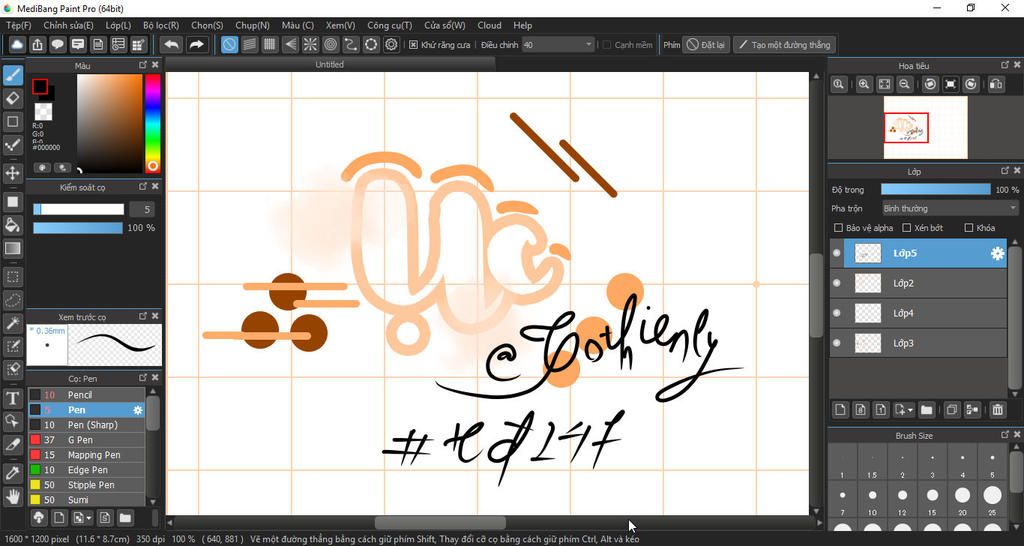Open snap settings gear icon

pos(391,44)
